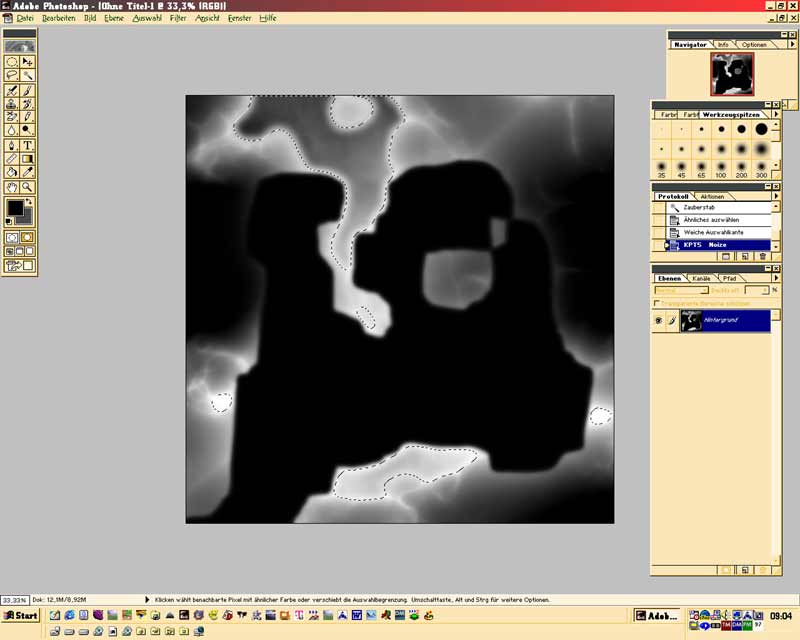Select the Lasso tool
This screenshot has height=640, width=800.
pos(11,75)
